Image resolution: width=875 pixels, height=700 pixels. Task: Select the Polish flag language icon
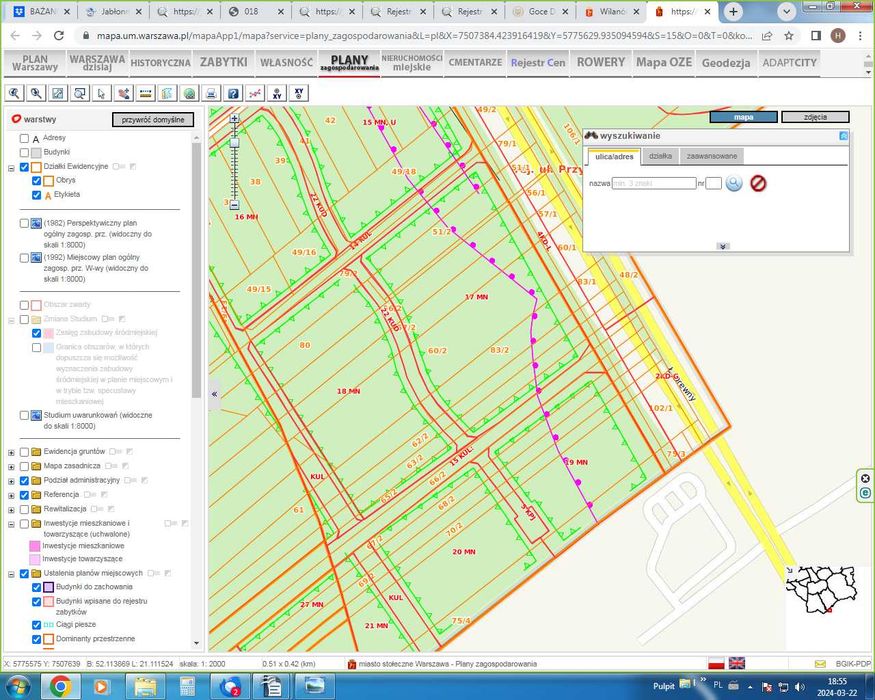point(716,663)
